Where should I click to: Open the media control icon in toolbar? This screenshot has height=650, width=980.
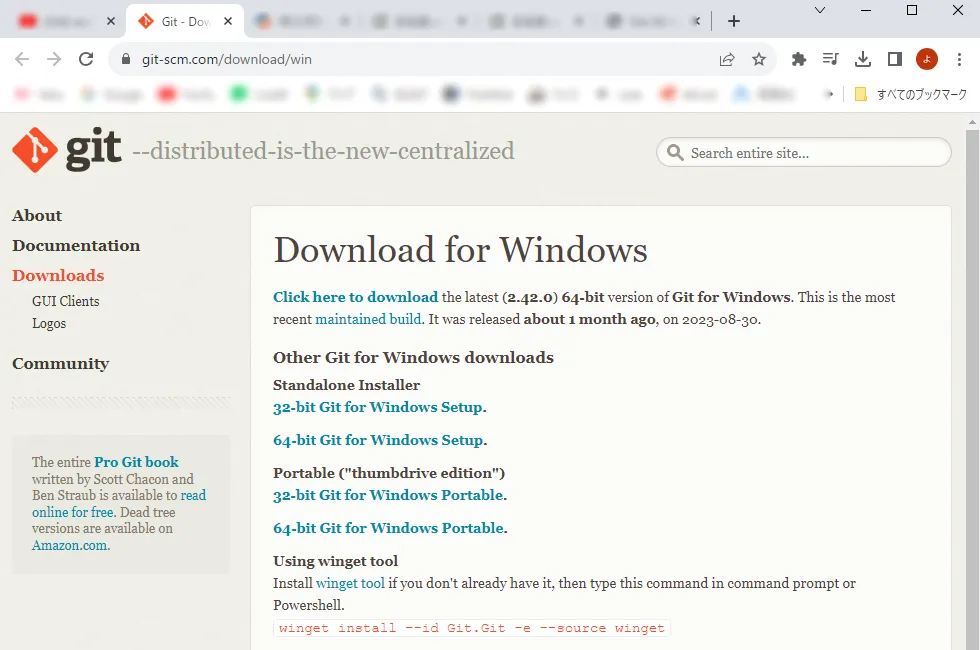point(831,59)
